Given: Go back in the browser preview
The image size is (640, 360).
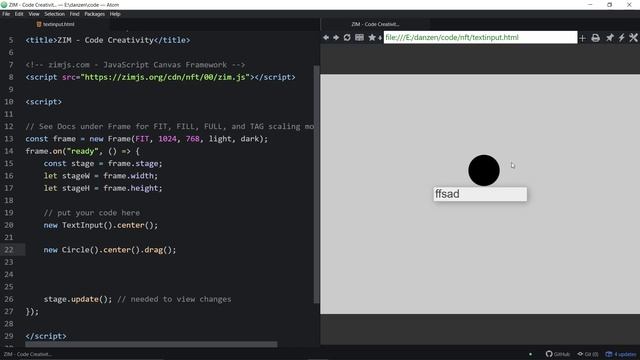Looking at the screenshot, I should point(326,38).
